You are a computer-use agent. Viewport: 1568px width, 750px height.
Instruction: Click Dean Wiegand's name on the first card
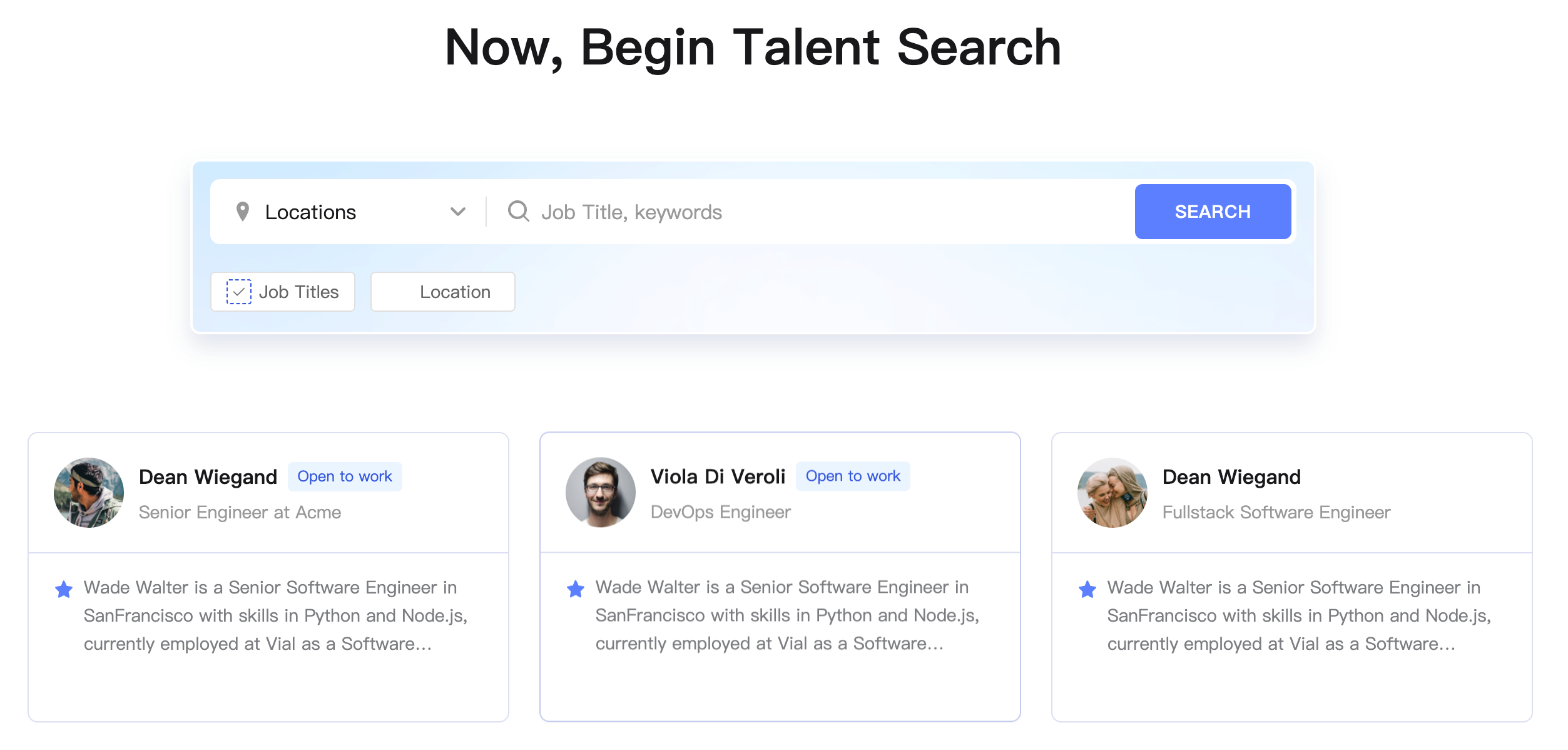[x=208, y=476]
